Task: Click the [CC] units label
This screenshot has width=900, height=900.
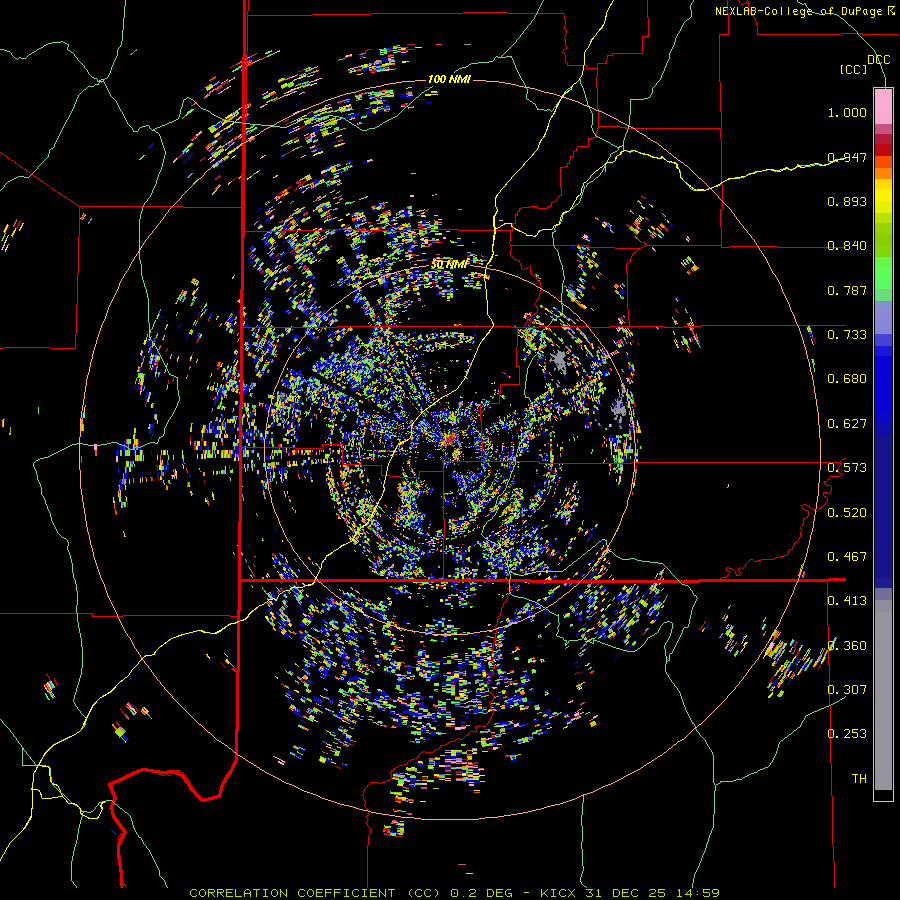Action: pyautogui.click(x=854, y=69)
